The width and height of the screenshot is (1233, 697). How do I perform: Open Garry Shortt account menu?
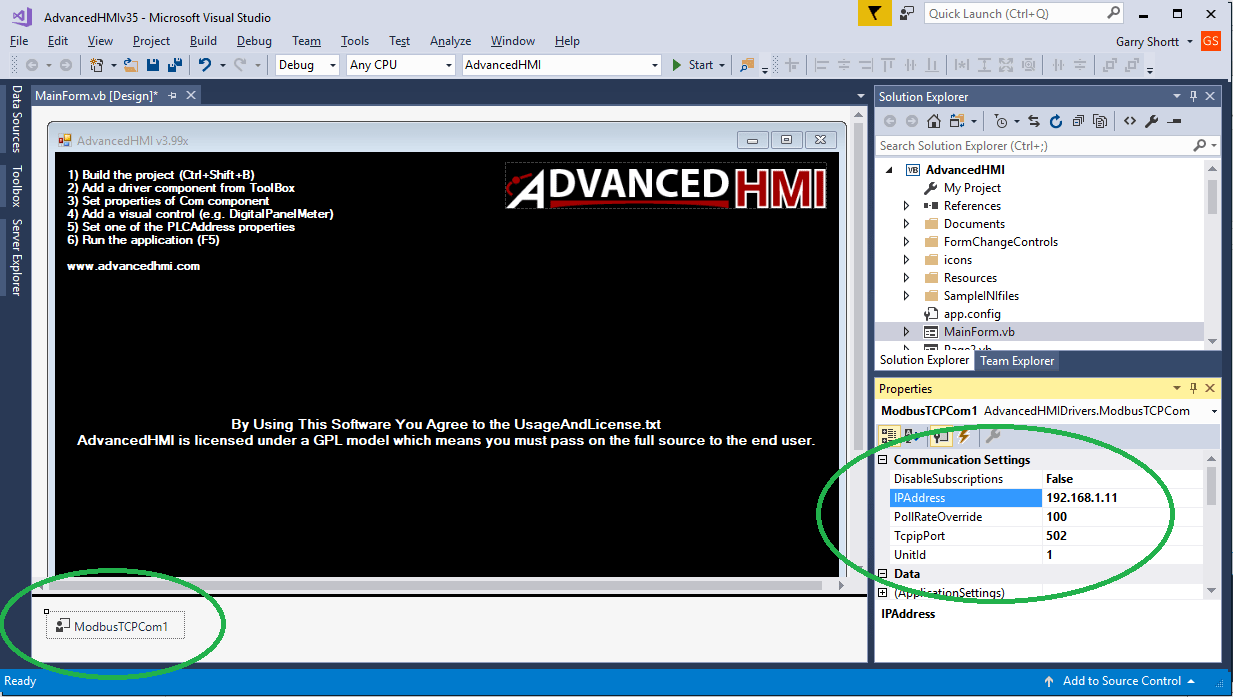pyautogui.click(x=1154, y=41)
